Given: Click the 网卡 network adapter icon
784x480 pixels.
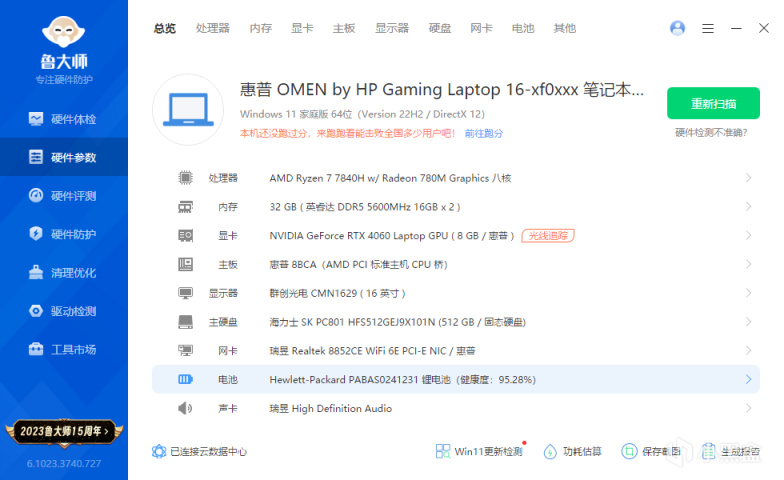Looking at the screenshot, I should [186, 350].
